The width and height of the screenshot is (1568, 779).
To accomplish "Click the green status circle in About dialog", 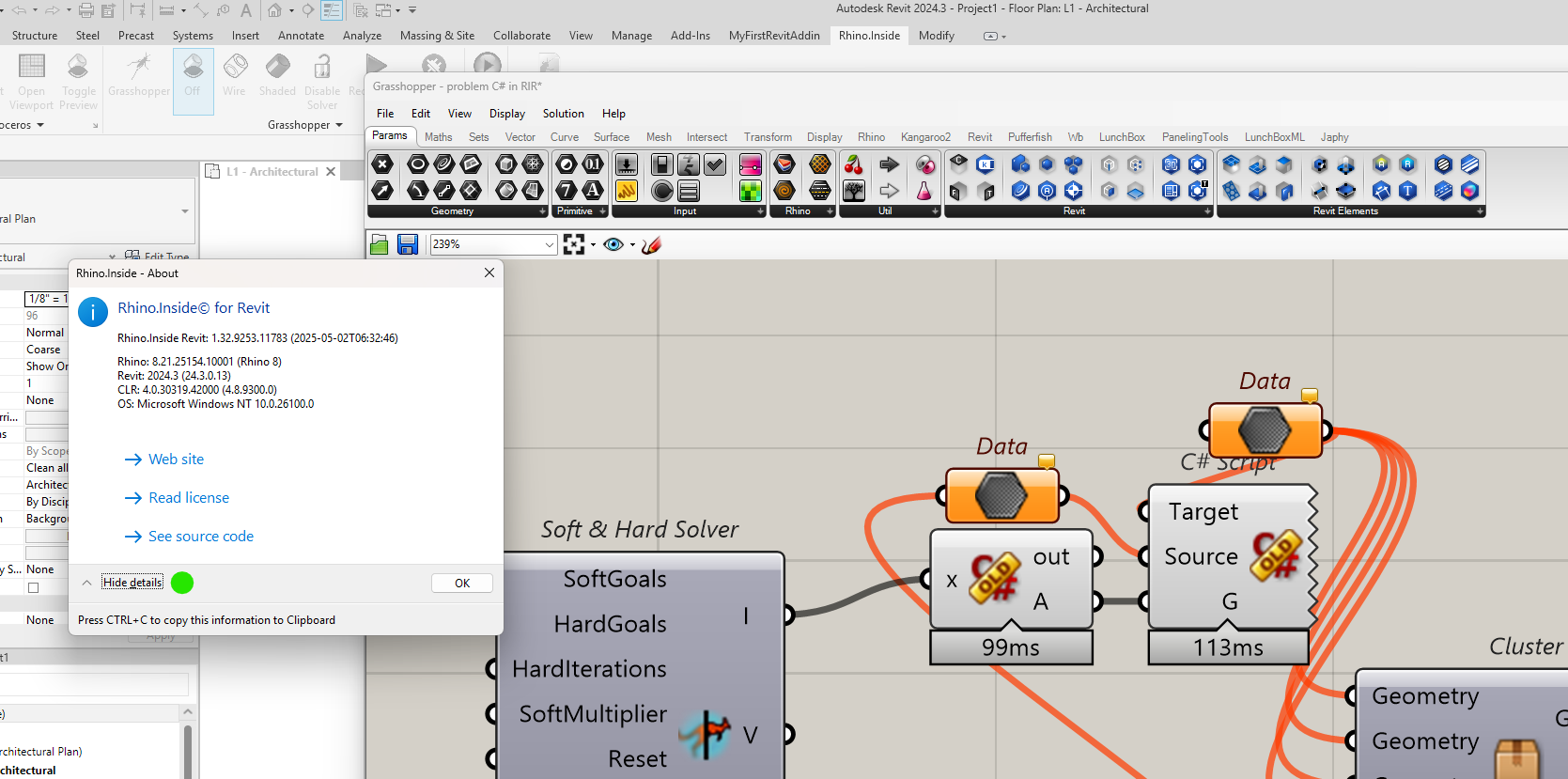I will (x=182, y=583).
